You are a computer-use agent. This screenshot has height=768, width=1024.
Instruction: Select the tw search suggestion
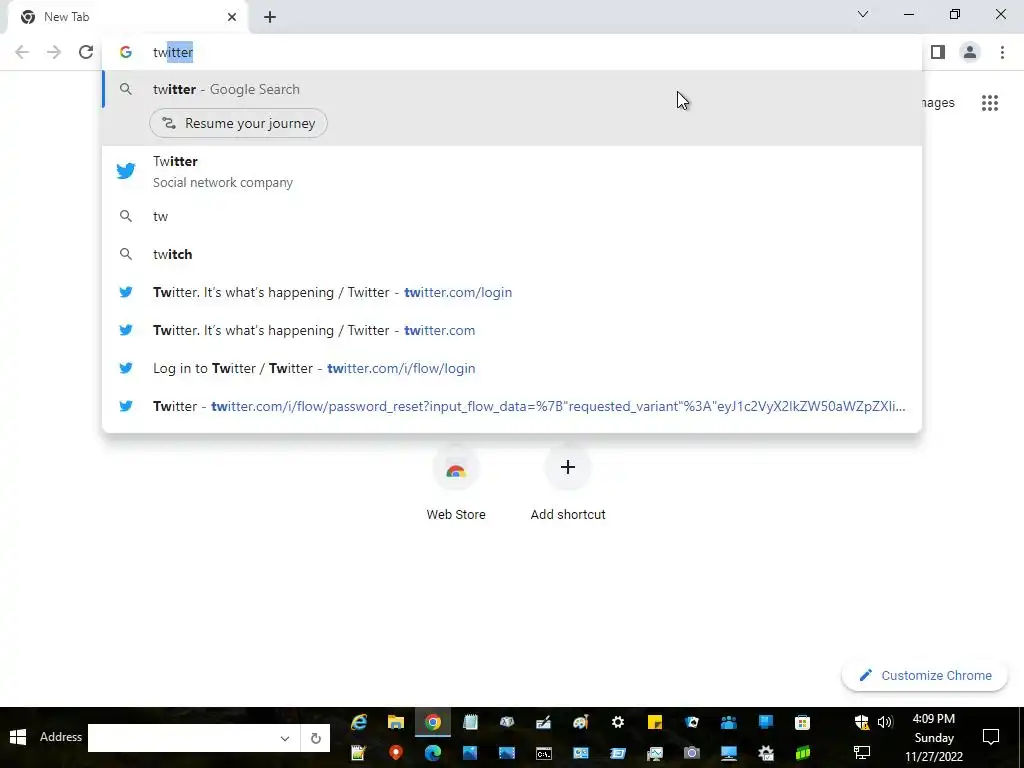[512, 216]
